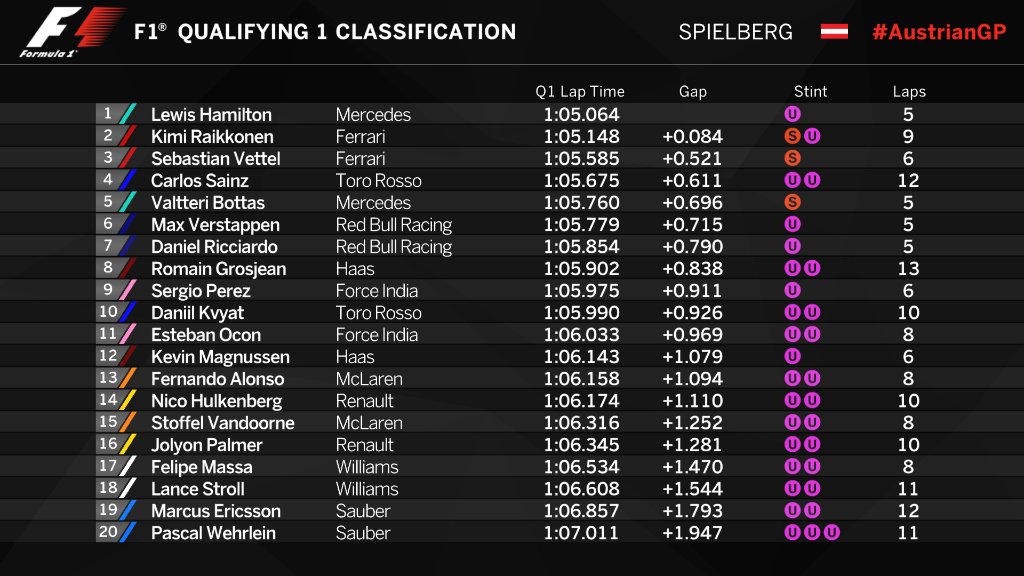1024x576 pixels.
Task: Click Vettel's orange supersoft tyre icon
Action: [x=792, y=158]
